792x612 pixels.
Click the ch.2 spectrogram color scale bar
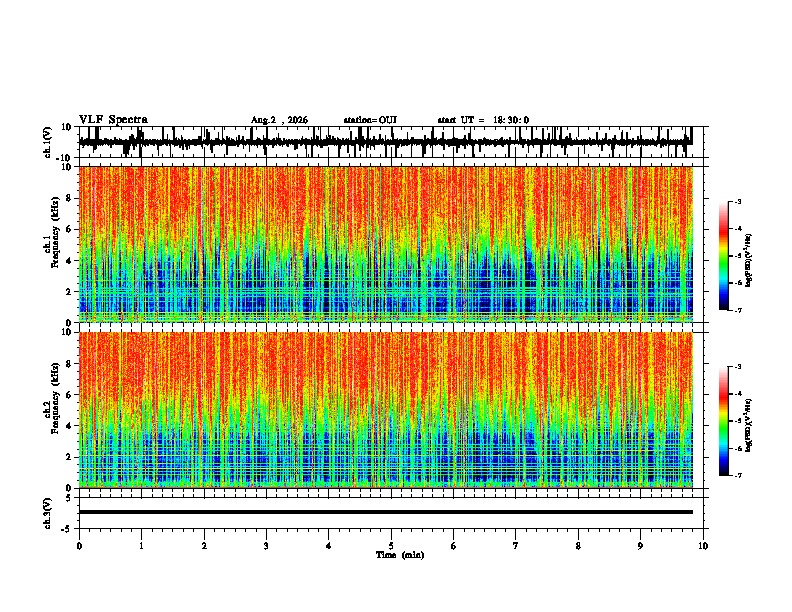[x=723, y=421]
